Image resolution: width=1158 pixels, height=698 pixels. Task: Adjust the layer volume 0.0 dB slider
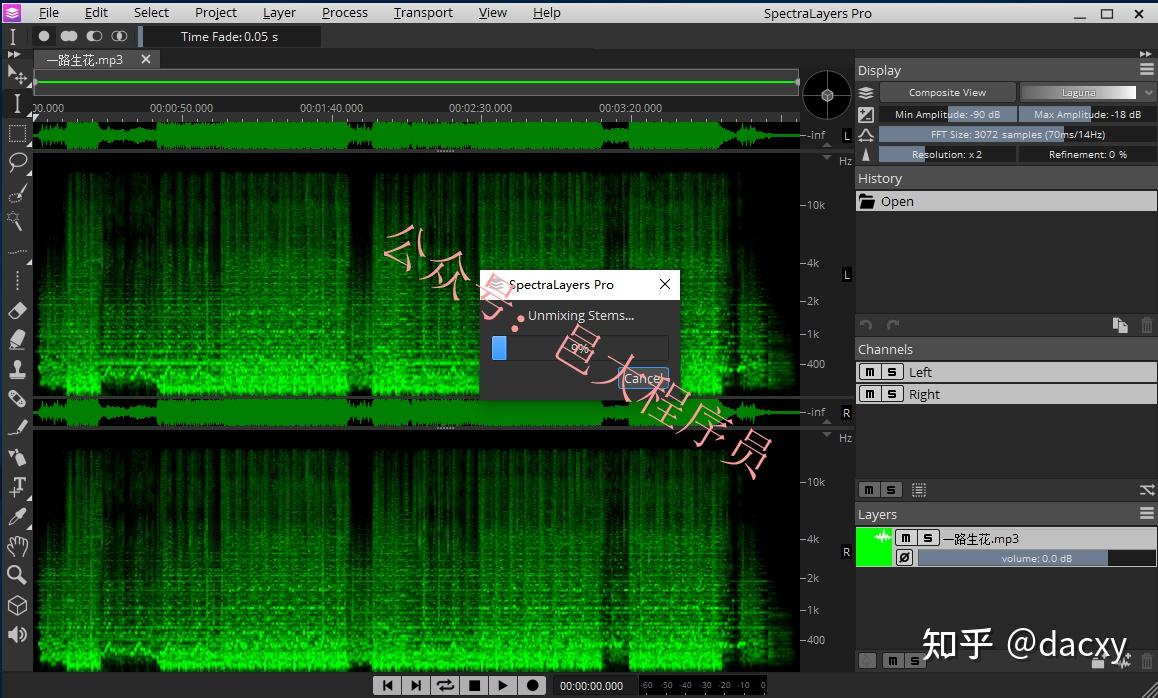click(1036, 558)
